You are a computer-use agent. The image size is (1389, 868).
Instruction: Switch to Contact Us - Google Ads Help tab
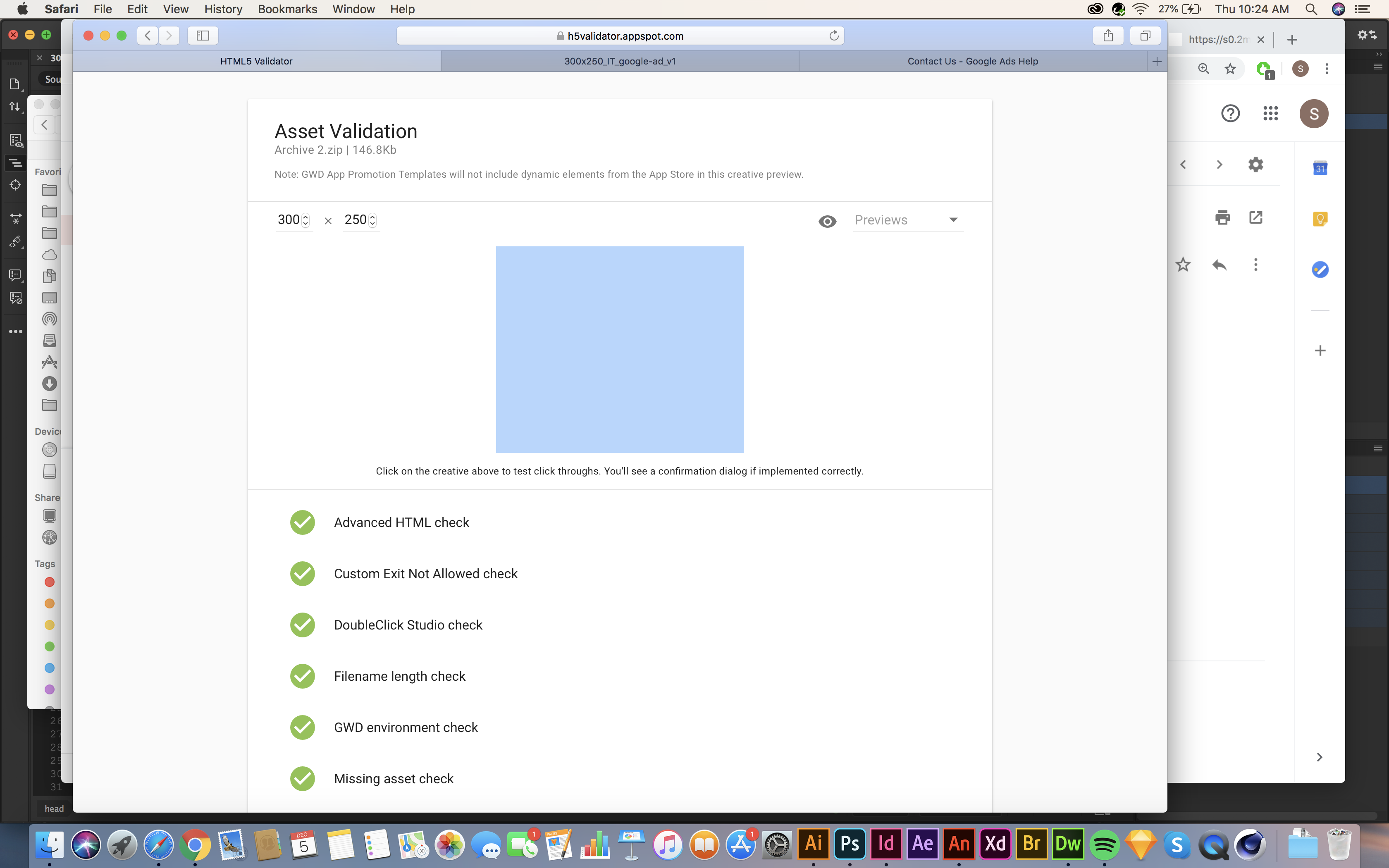click(x=972, y=62)
